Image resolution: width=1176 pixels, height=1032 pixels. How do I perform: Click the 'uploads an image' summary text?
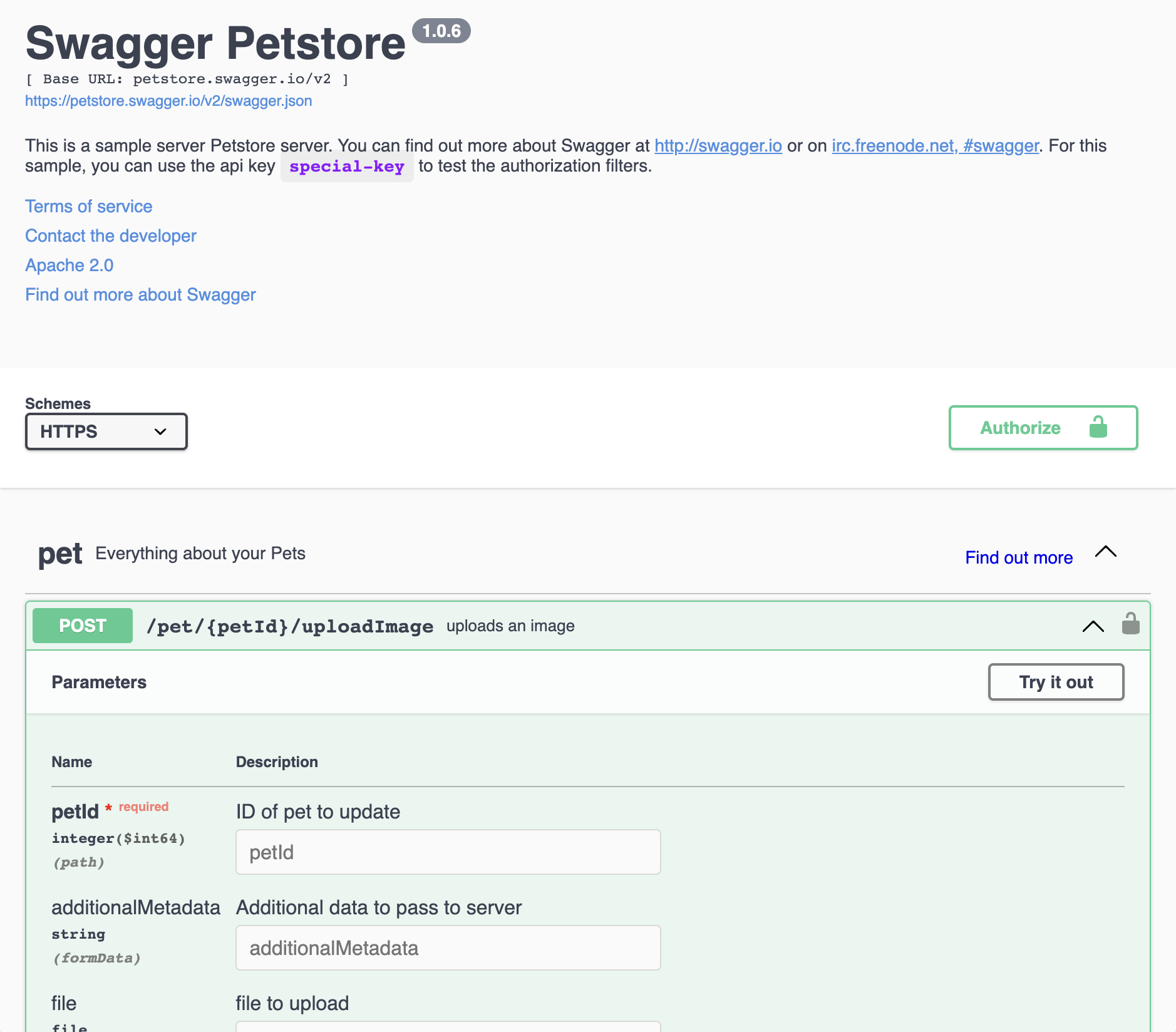[510, 626]
